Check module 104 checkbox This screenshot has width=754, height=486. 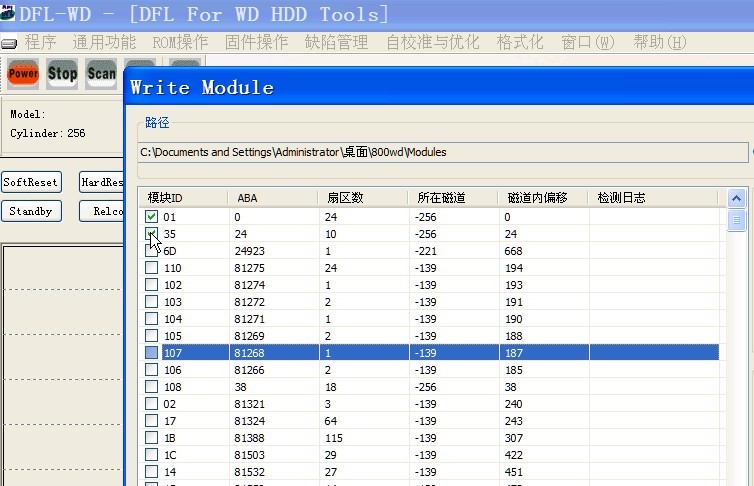click(x=151, y=318)
